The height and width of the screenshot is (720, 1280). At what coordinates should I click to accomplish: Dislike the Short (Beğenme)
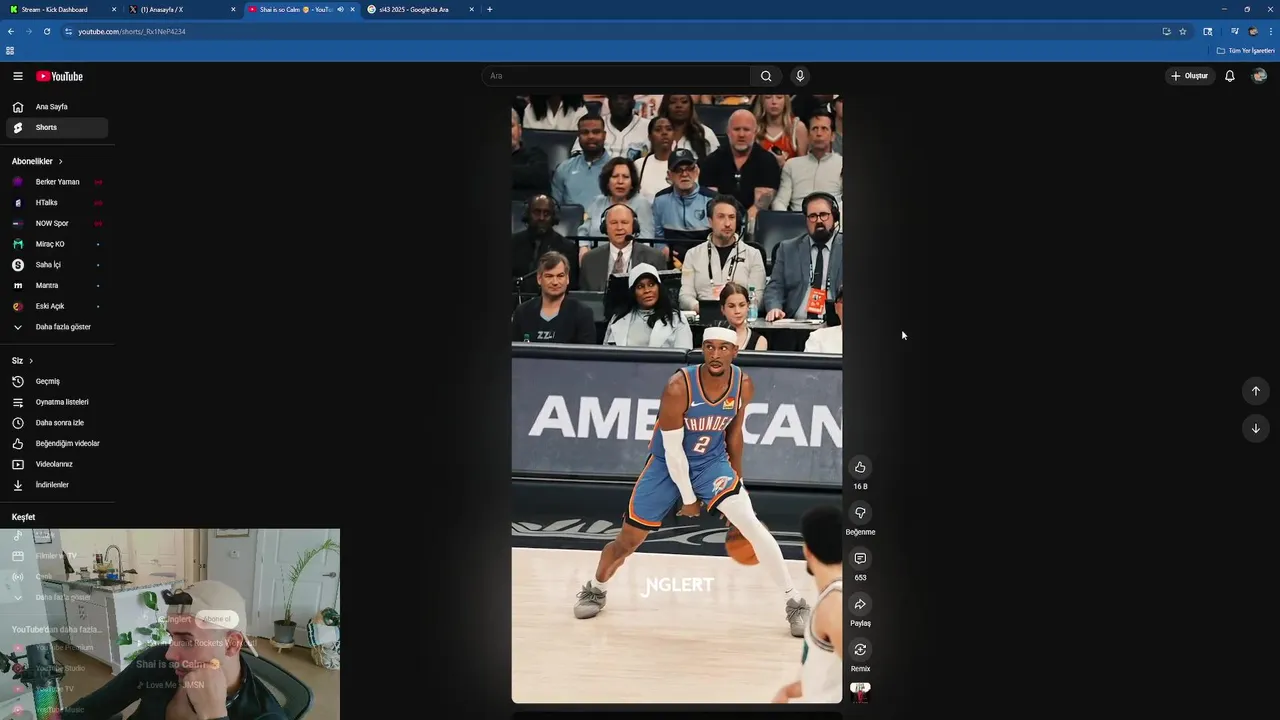tap(860, 513)
